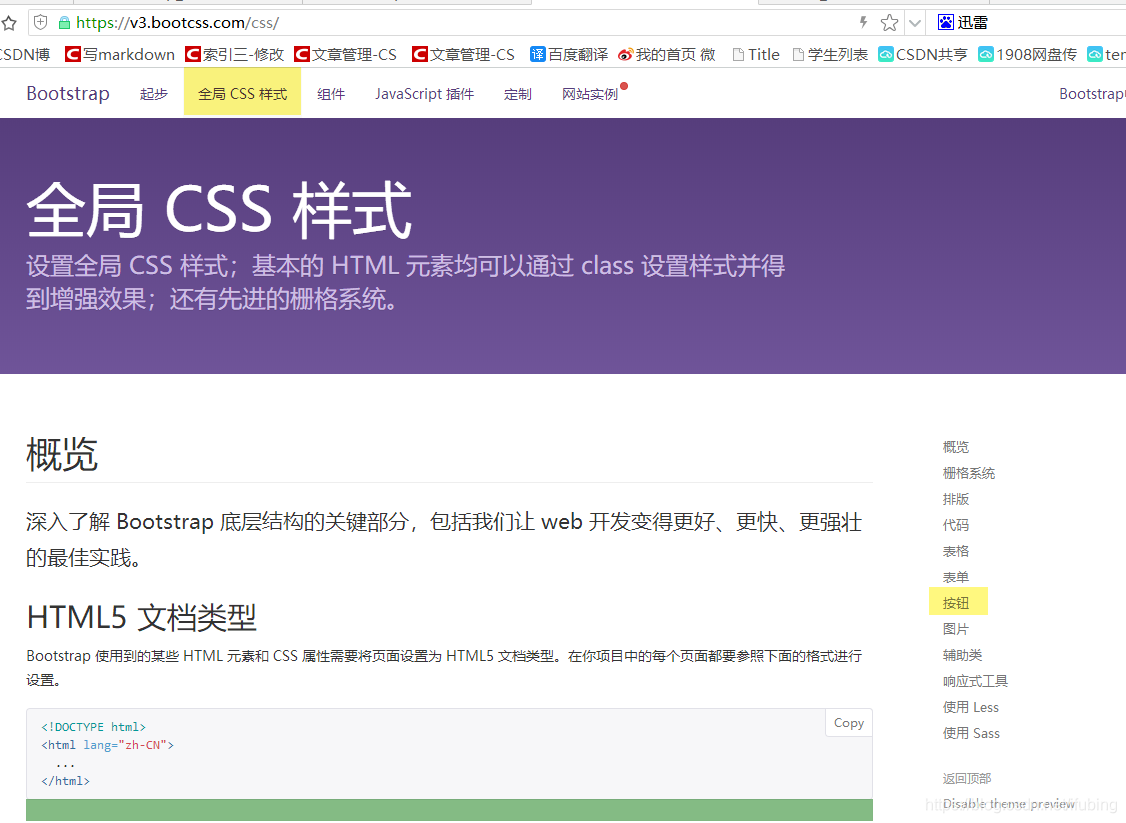Click the bookmark star beside the address bar

tap(9, 24)
